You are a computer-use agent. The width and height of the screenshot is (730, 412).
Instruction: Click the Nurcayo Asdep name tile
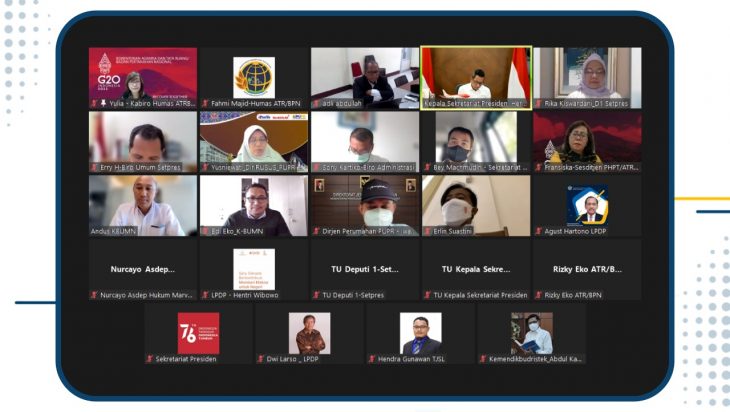point(143,269)
